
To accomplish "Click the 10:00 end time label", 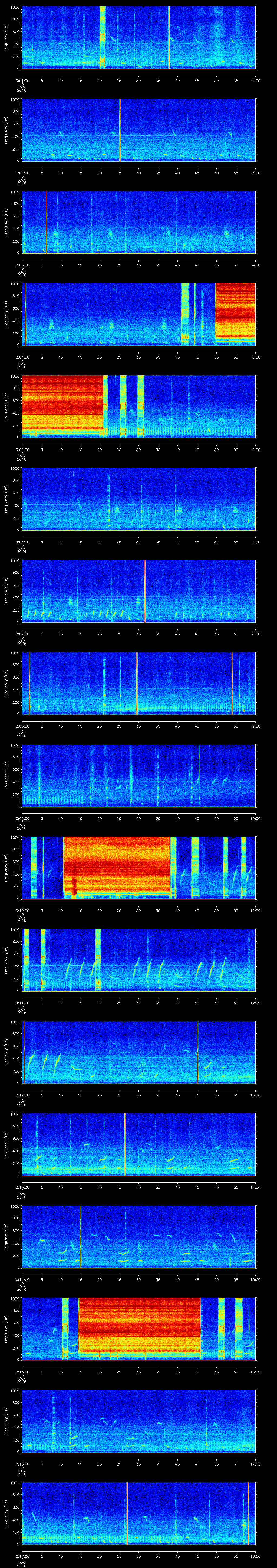I will pyautogui.click(x=255, y=818).
